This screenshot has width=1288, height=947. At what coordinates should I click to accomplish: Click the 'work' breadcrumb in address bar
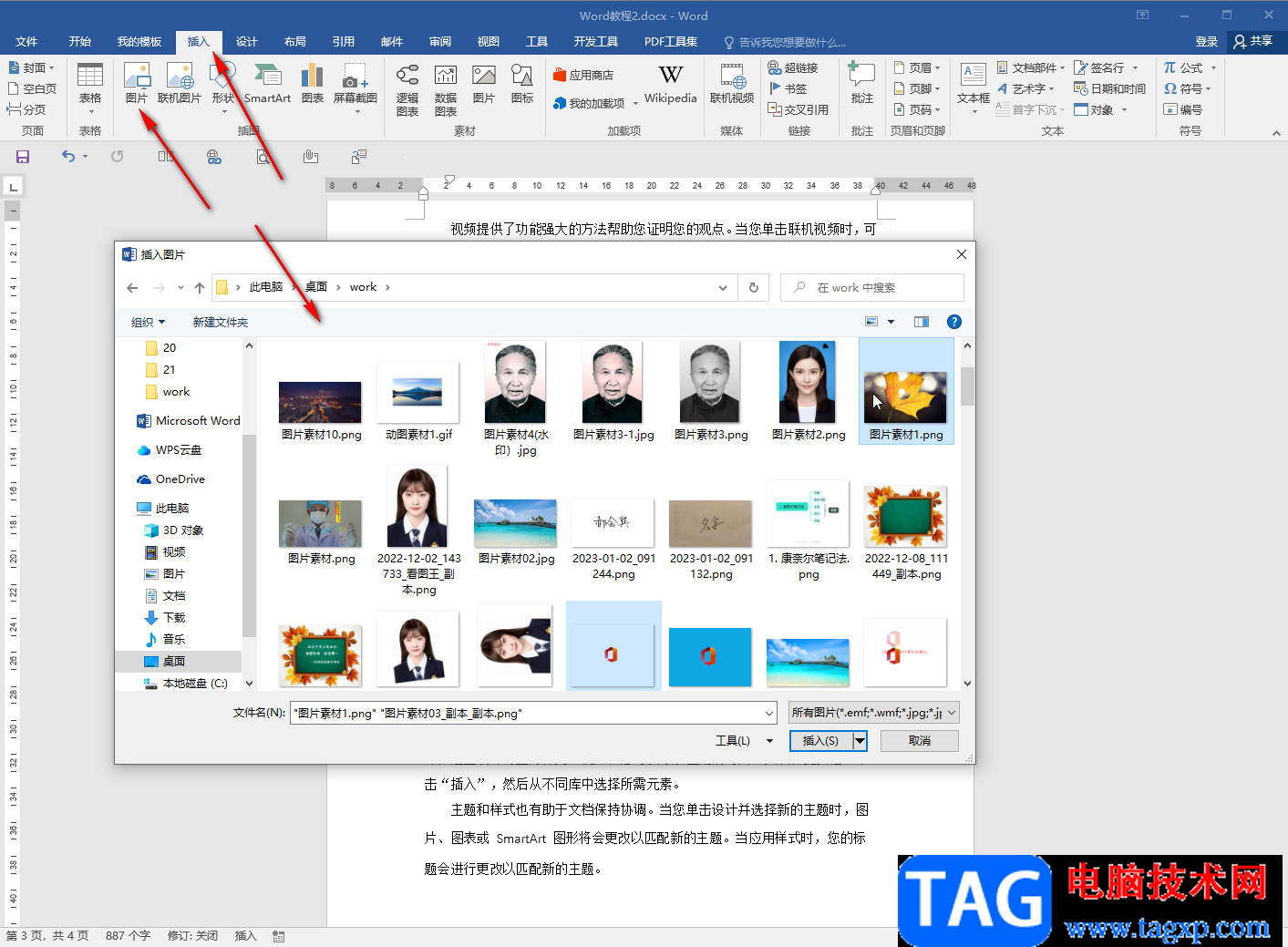pos(363,287)
